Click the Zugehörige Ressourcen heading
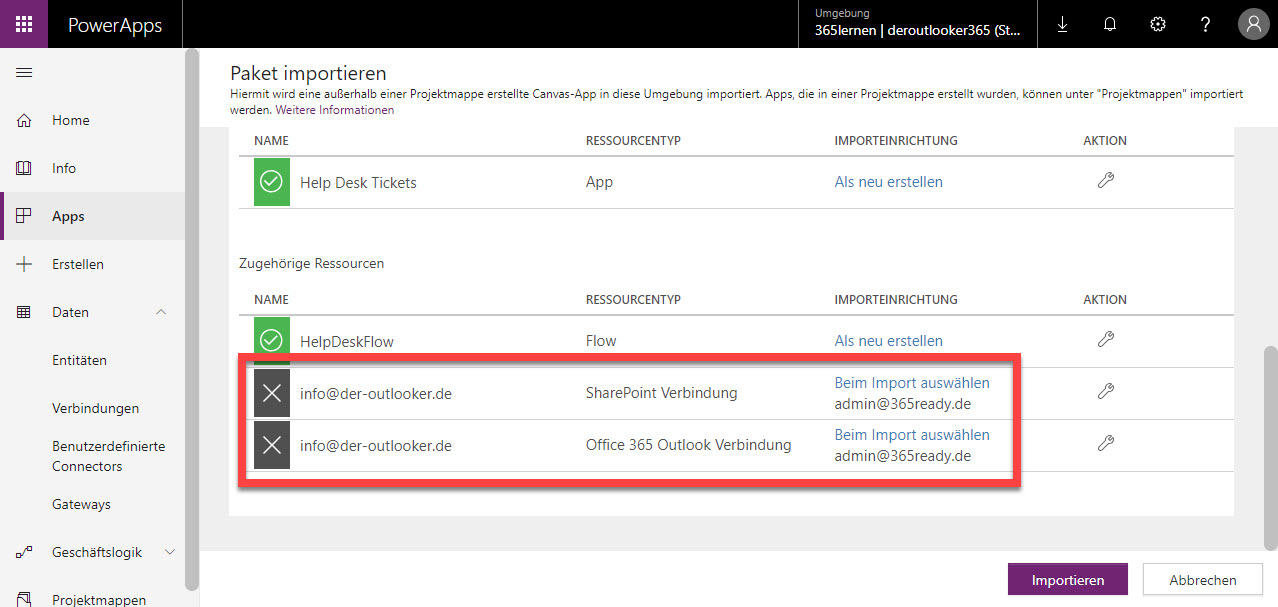The height and width of the screenshot is (607, 1278). [311, 263]
